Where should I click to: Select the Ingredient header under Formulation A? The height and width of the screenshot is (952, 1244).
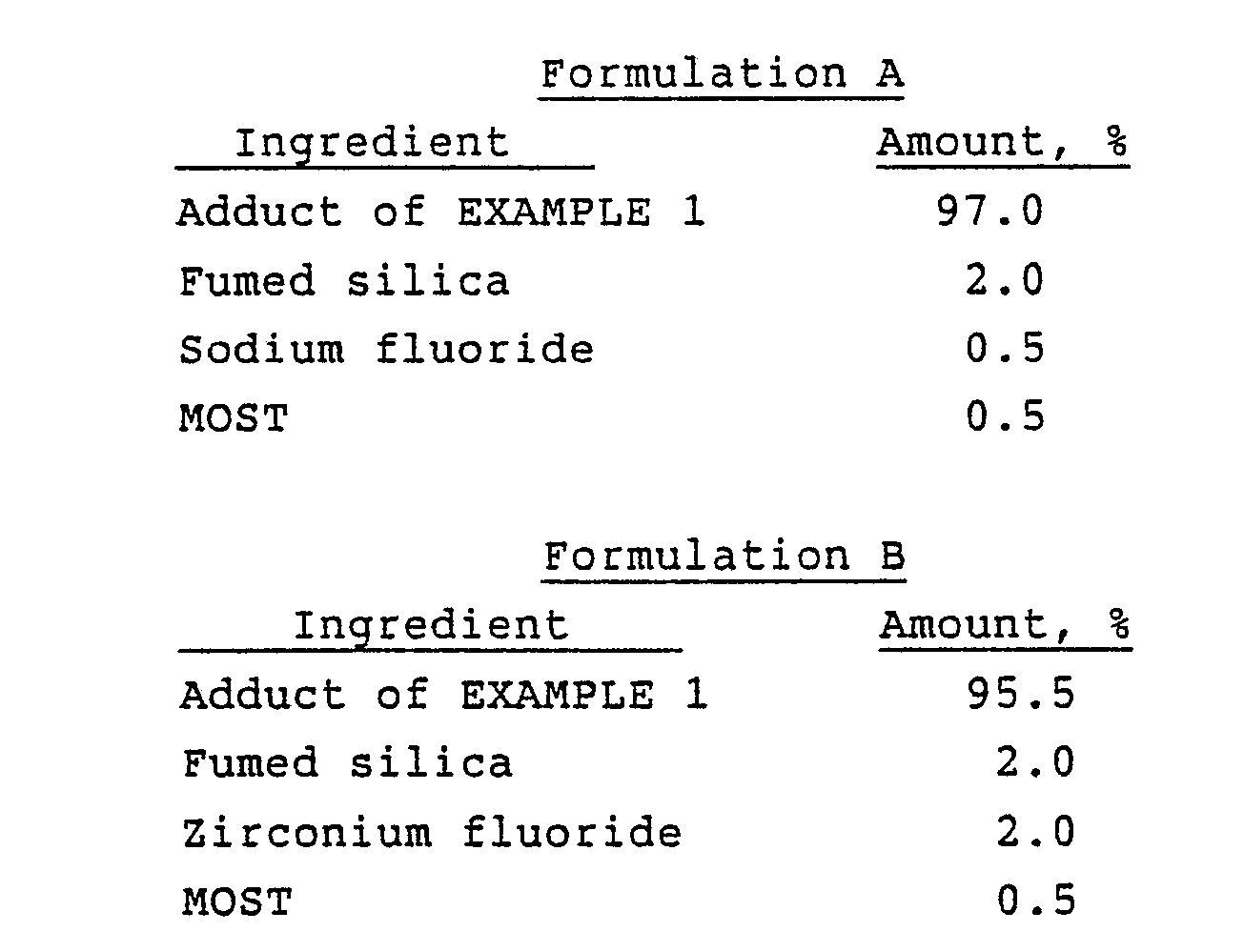372,143
